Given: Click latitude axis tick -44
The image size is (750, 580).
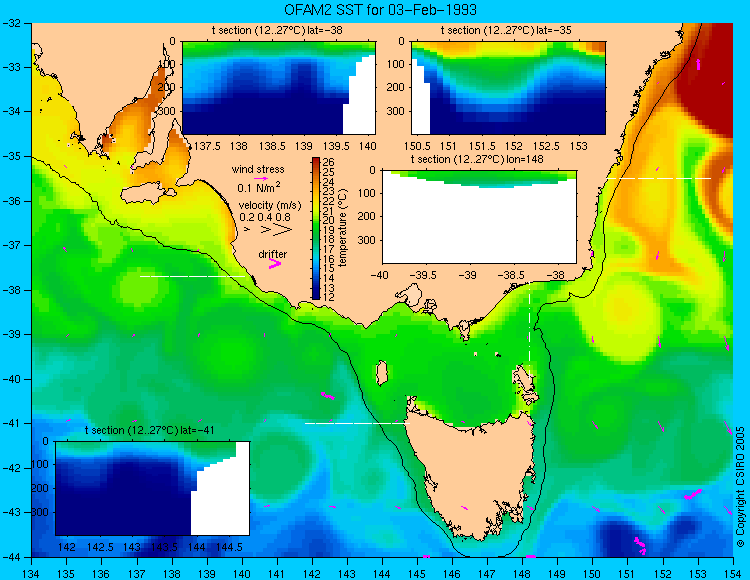Looking at the screenshot, I should click(x=11, y=557).
